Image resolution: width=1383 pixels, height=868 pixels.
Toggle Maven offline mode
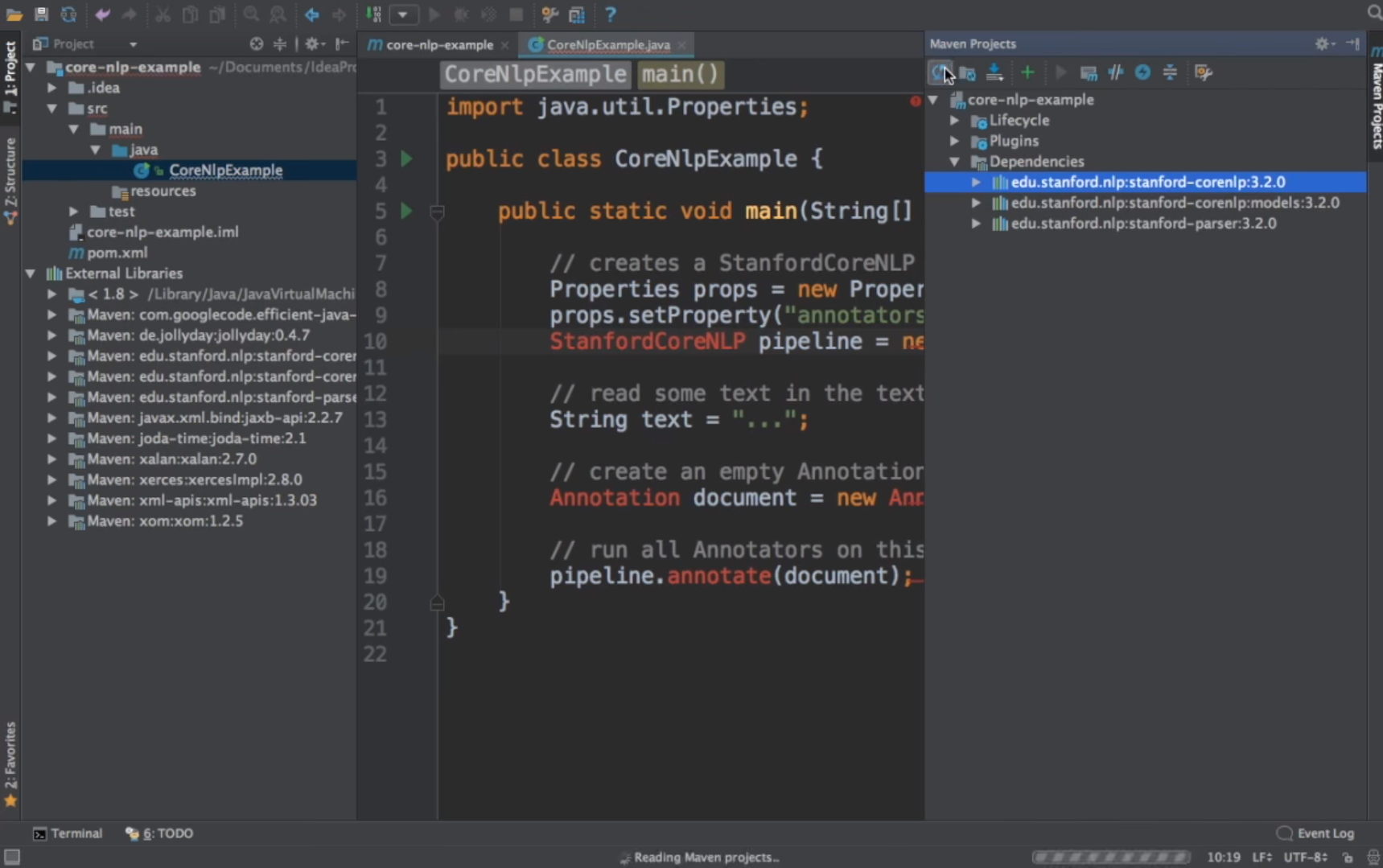[1116, 72]
